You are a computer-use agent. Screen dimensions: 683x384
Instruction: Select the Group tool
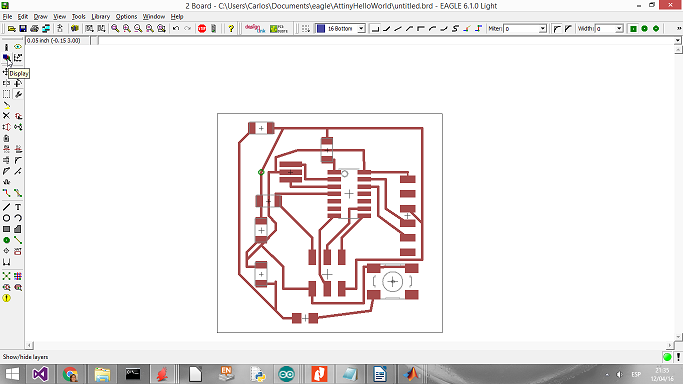tap(7, 94)
